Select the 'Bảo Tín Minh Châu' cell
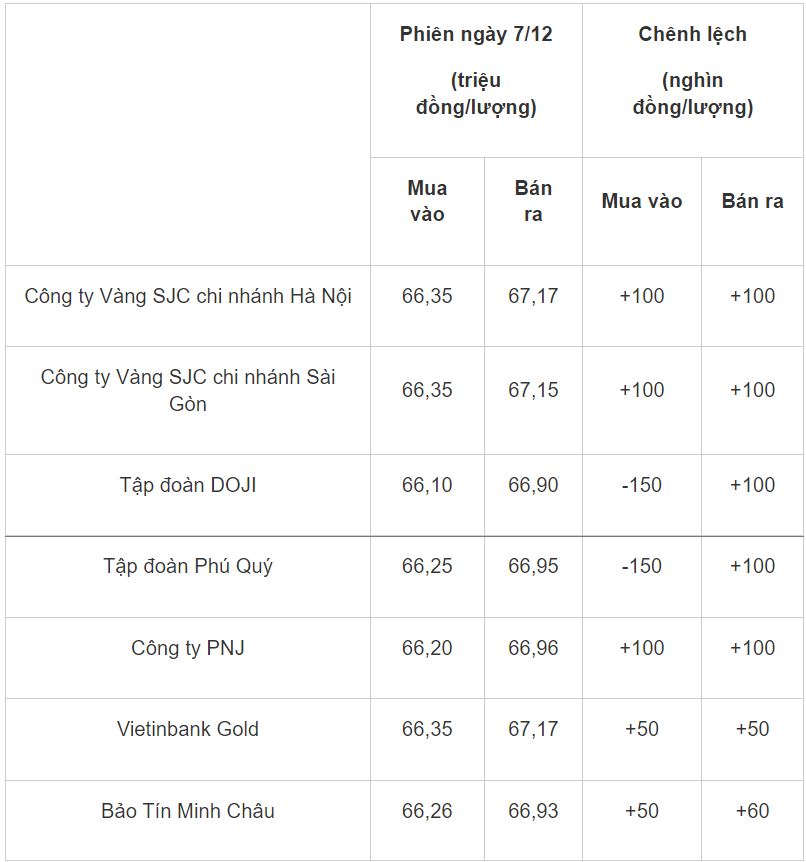The width and height of the screenshot is (806, 862). point(188,810)
